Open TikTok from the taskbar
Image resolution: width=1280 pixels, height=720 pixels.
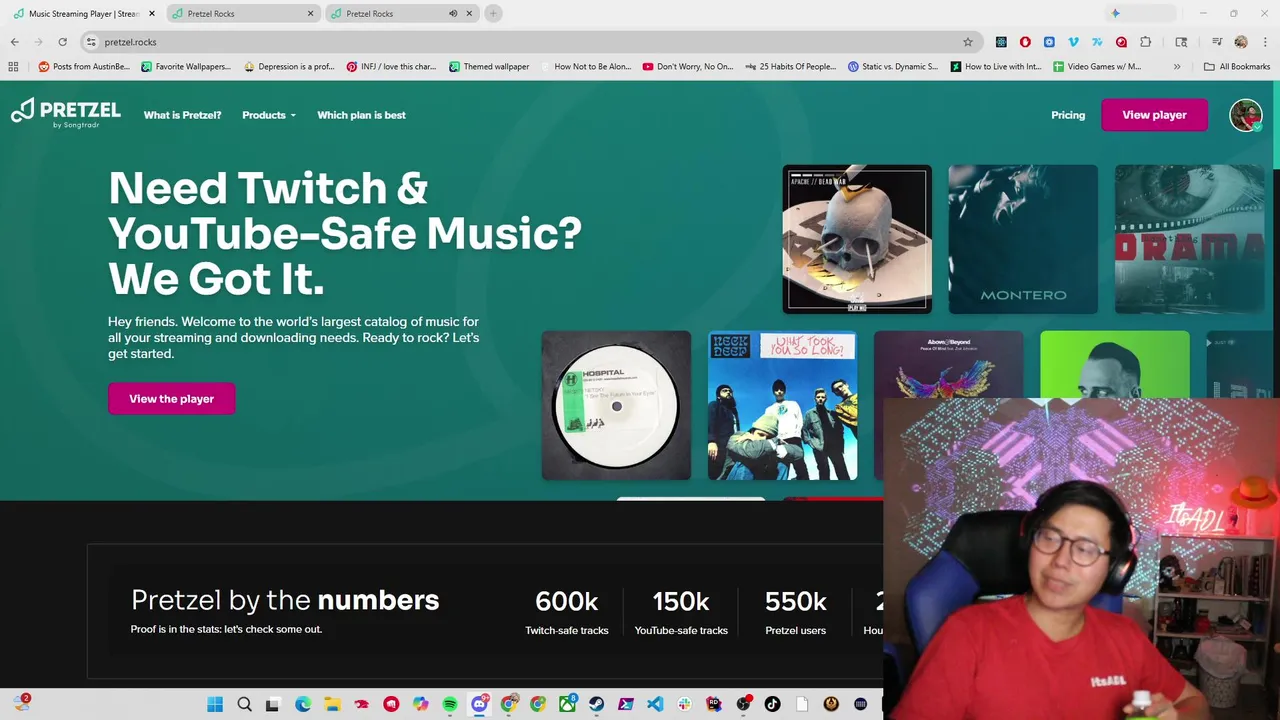[x=772, y=704]
